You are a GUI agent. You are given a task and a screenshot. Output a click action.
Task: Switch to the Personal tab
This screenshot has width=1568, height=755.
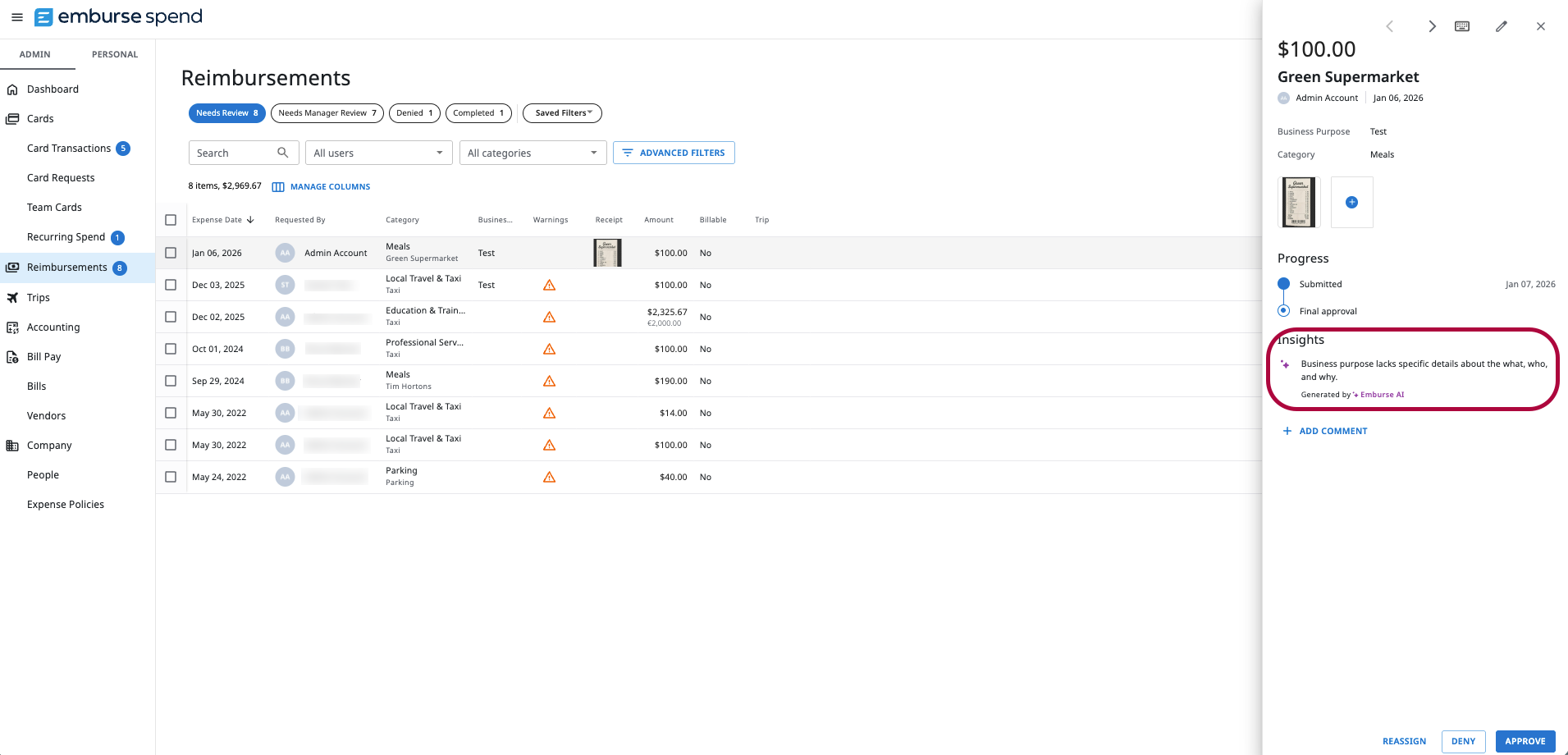click(115, 54)
